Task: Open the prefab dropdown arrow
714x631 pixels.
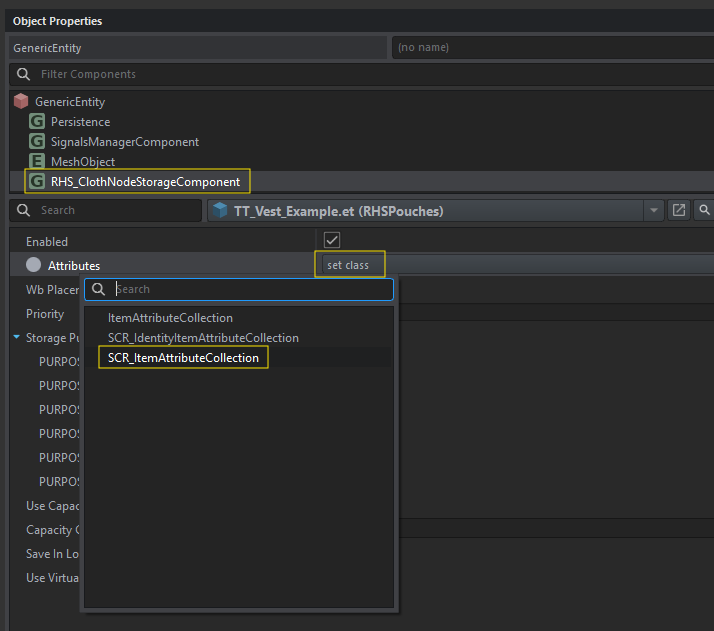Action: (x=654, y=210)
